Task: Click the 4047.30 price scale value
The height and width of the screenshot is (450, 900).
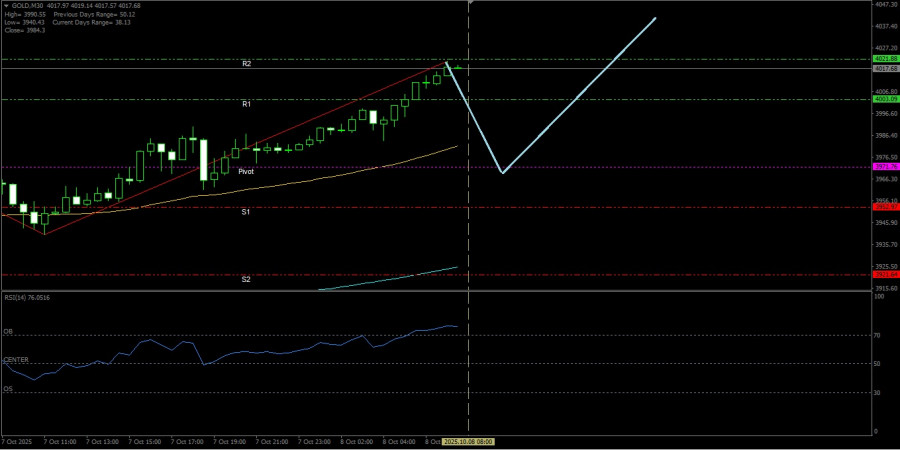Action: (x=886, y=4)
